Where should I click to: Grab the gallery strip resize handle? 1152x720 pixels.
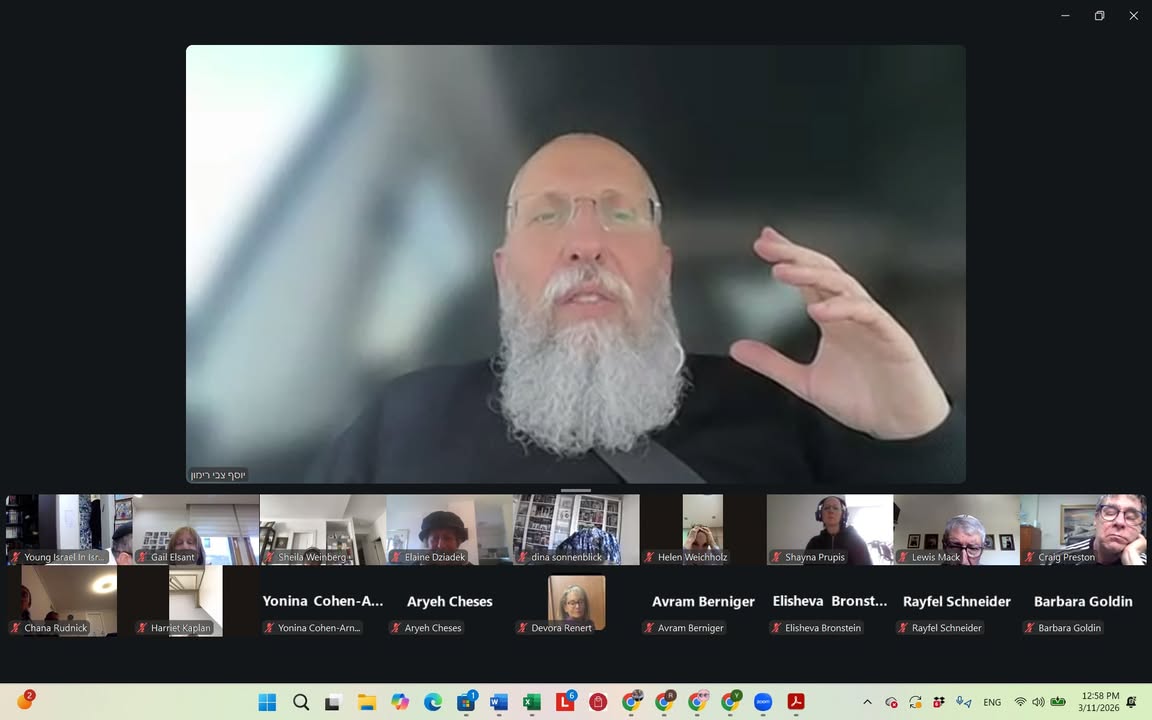[576, 491]
